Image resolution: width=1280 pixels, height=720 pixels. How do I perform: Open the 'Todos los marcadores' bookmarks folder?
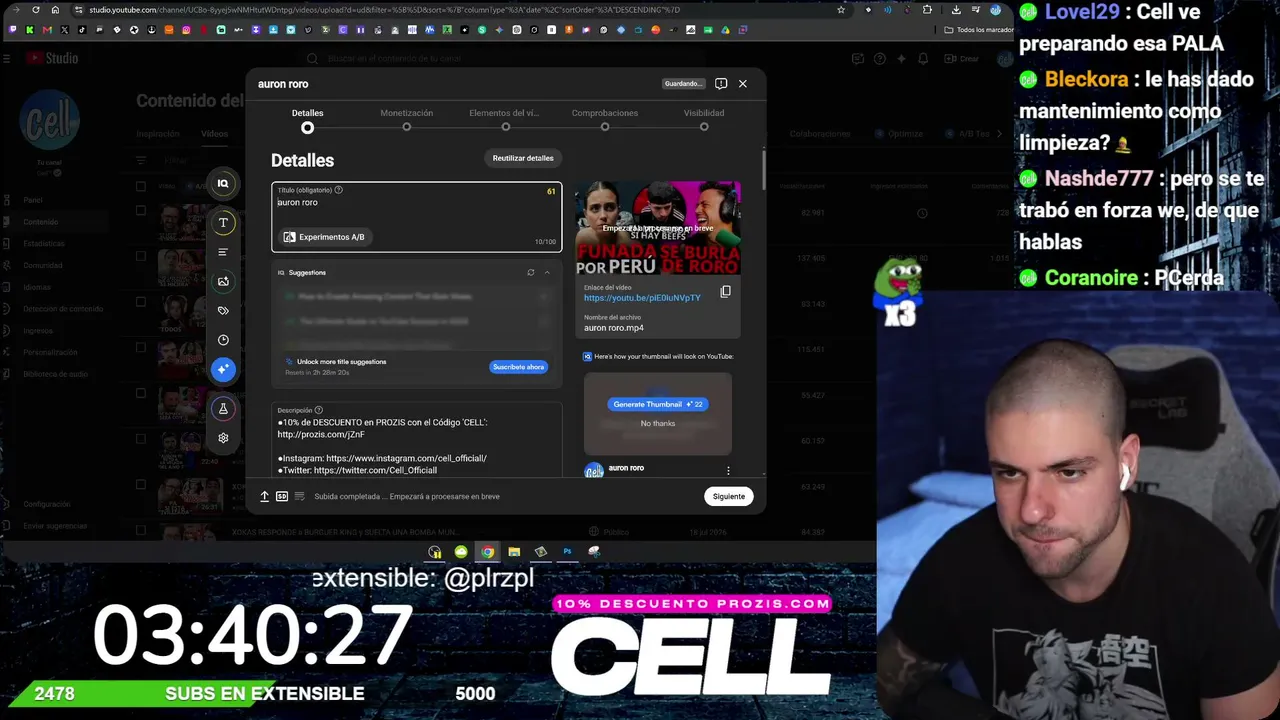tap(979, 30)
